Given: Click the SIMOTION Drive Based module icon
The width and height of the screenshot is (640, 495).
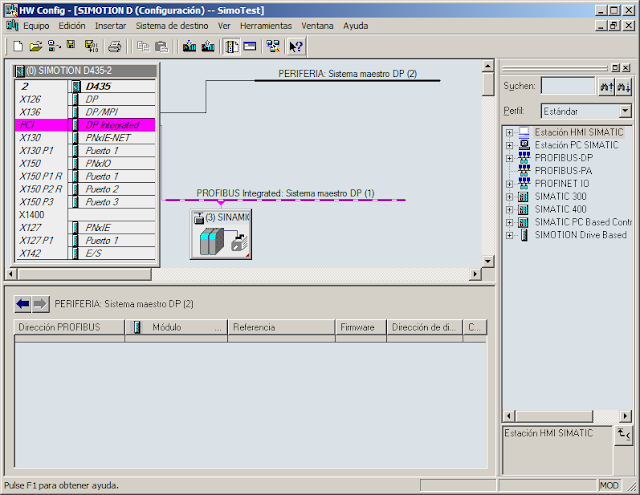Looking at the screenshot, I should pyautogui.click(x=524, y=235).
